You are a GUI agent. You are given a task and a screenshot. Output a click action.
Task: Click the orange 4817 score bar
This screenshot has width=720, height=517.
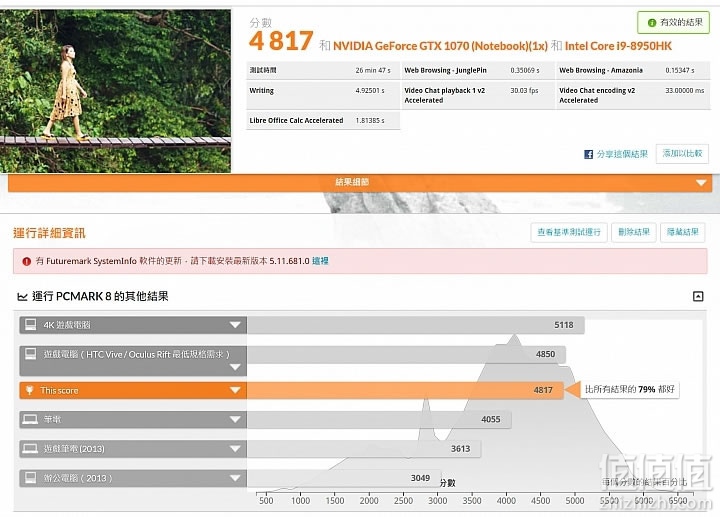click(x=405, y=390)
